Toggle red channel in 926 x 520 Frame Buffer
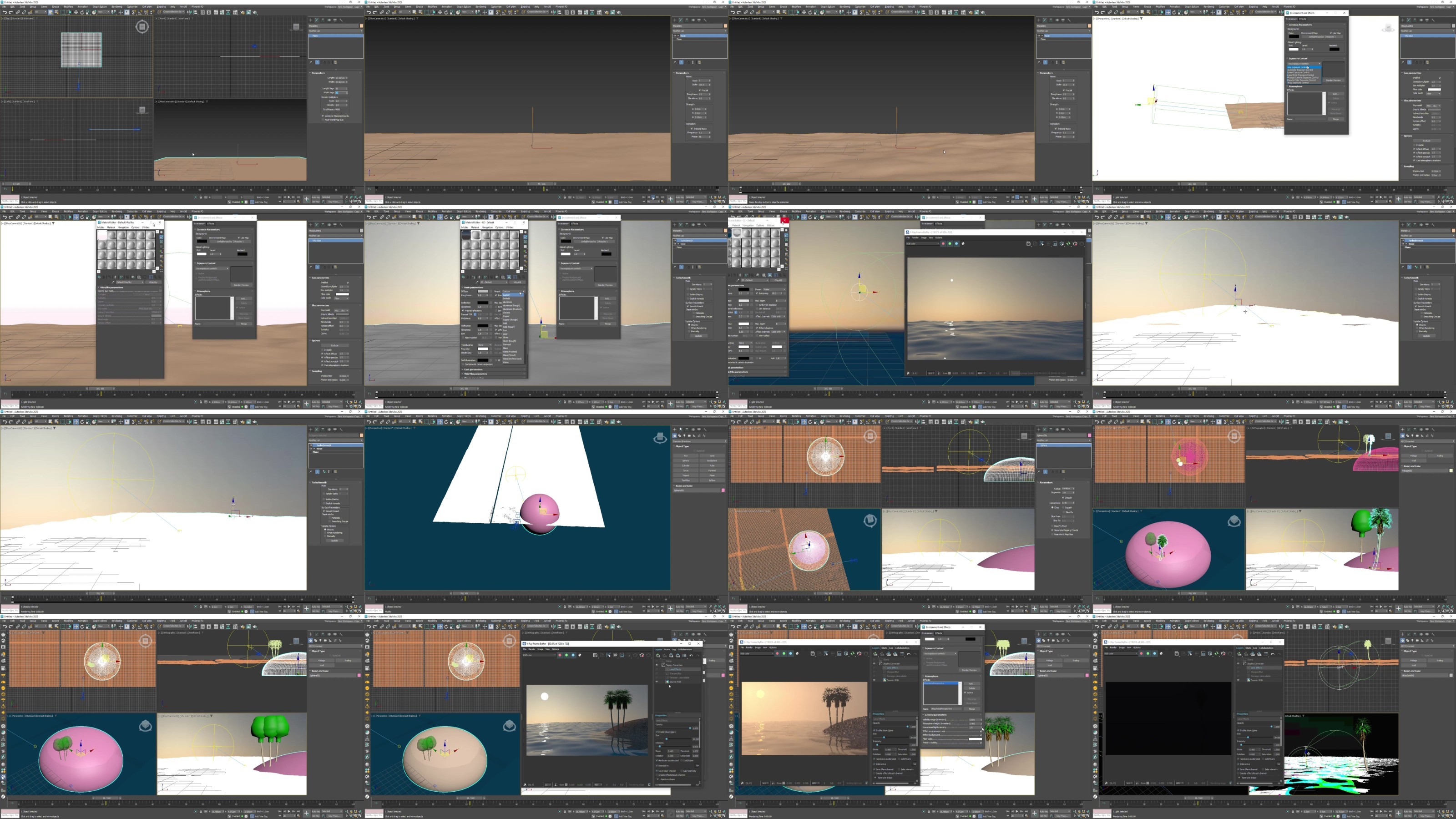Screen dimensions: 1456x819 coord(943,243)
